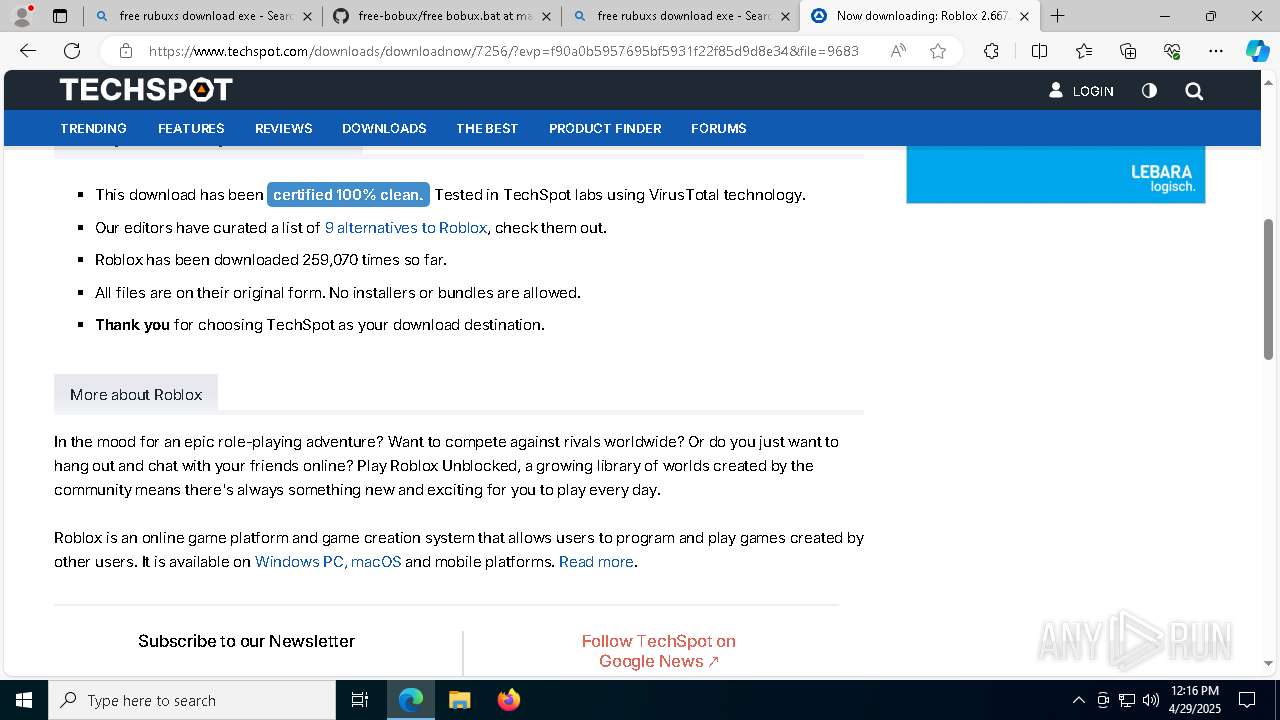Switch to third free rubuxs download tab
The image size is (1280, 720).
[x=680, y=16]
